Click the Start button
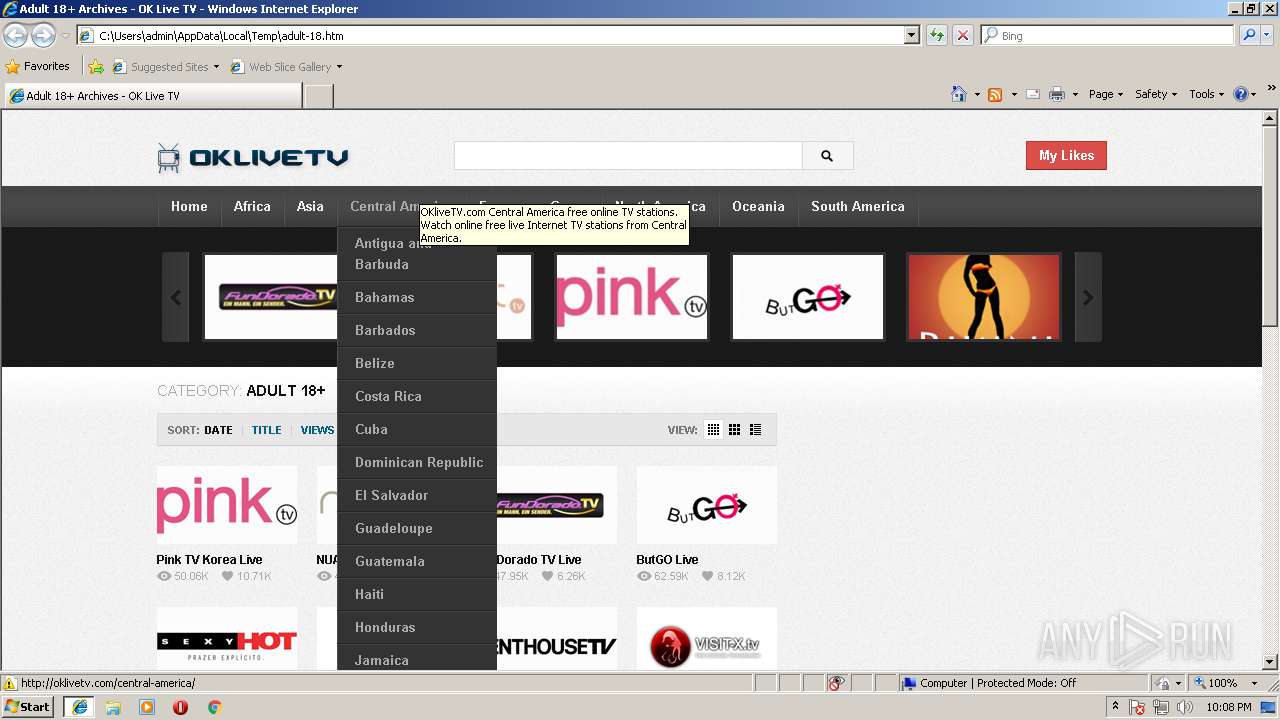Screen dimensions: 1280x720 pos(28,706)
